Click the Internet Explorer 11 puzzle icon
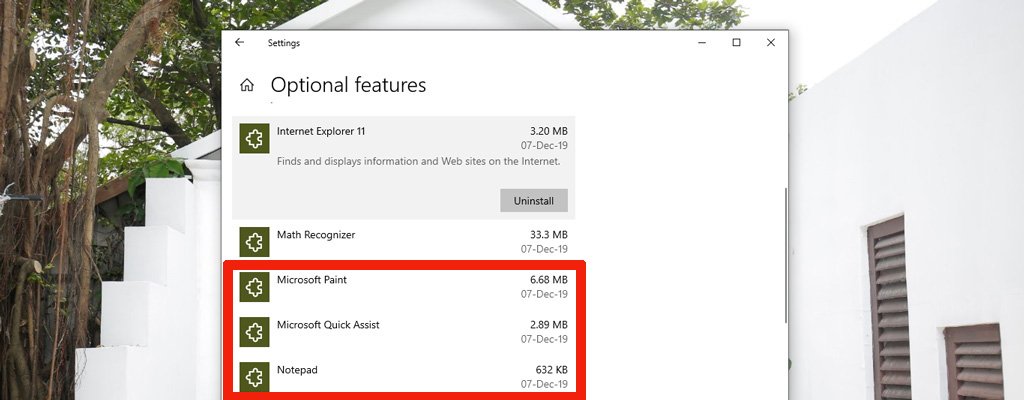The width and height of the screenshot is (1024, 400). point(255,138)
